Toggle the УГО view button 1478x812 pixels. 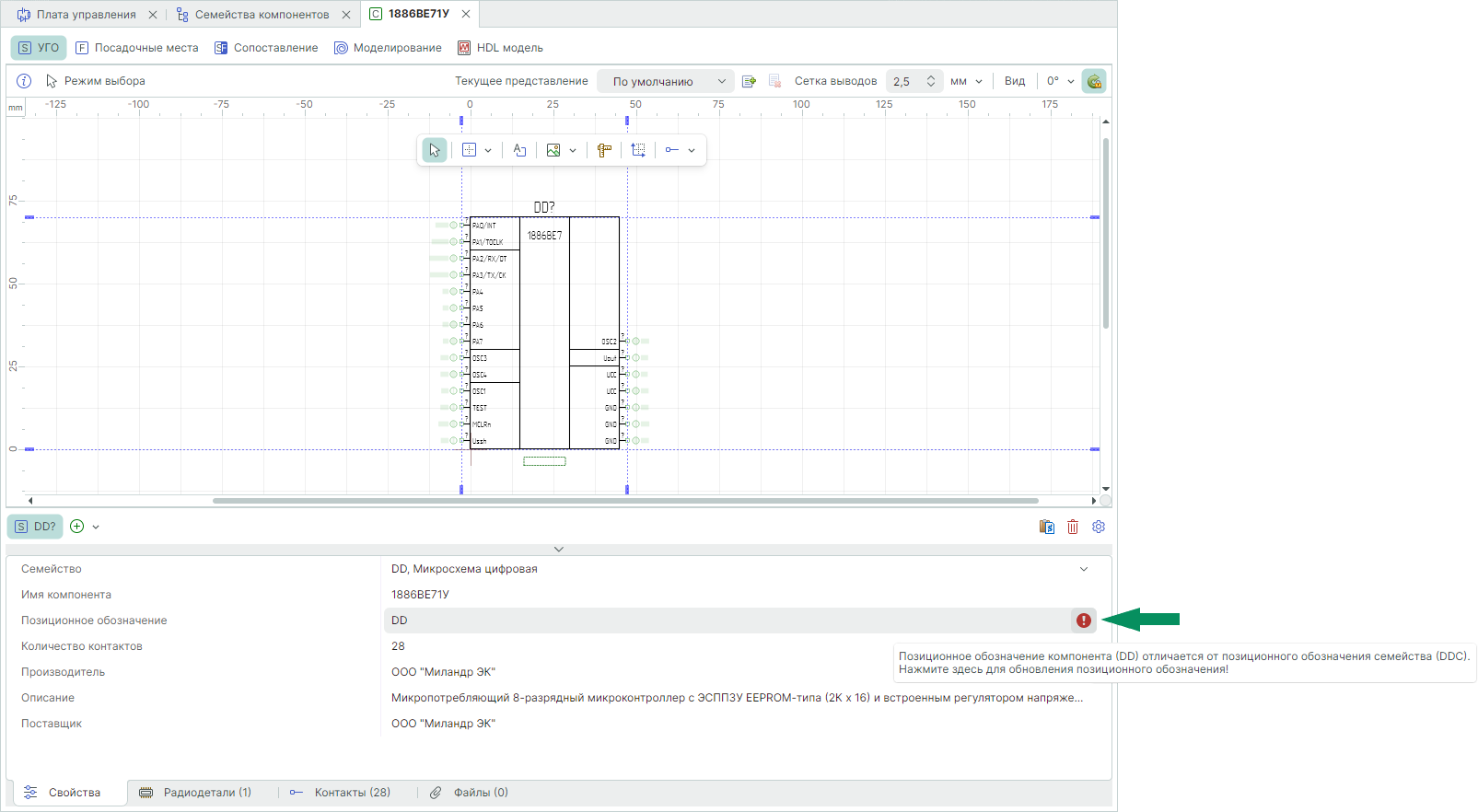click(39, 48)
